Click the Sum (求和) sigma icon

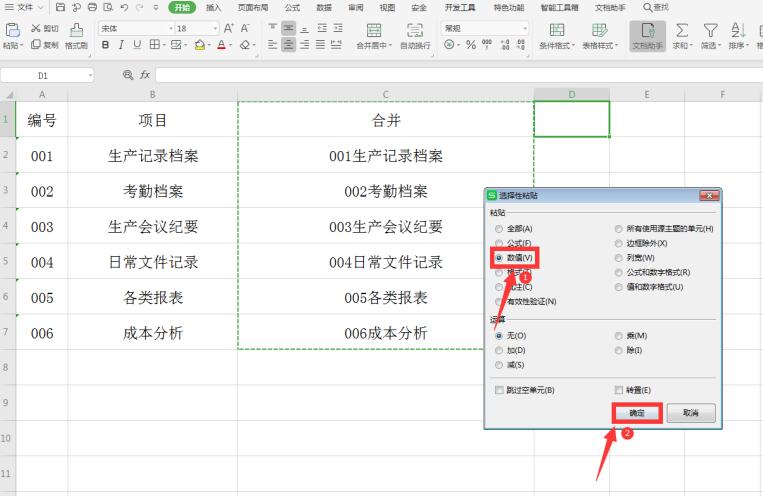(682, 30)
